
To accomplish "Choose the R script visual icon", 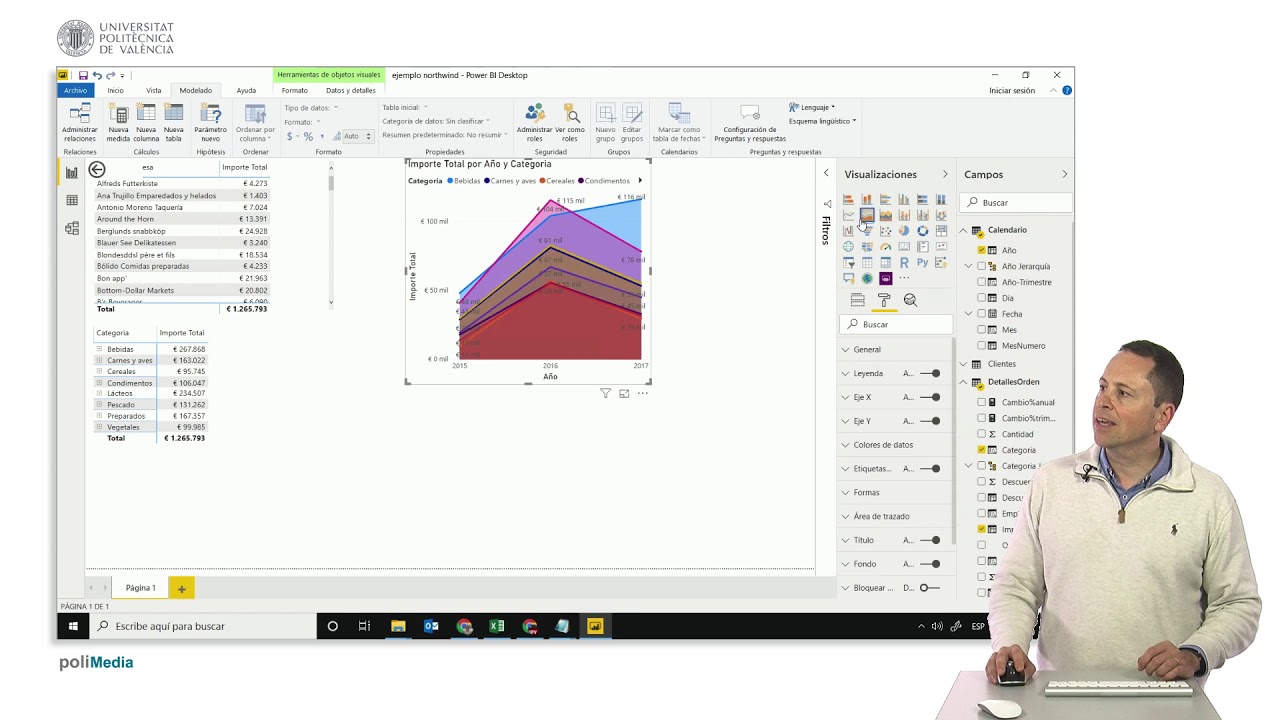I will pos(904,262).
